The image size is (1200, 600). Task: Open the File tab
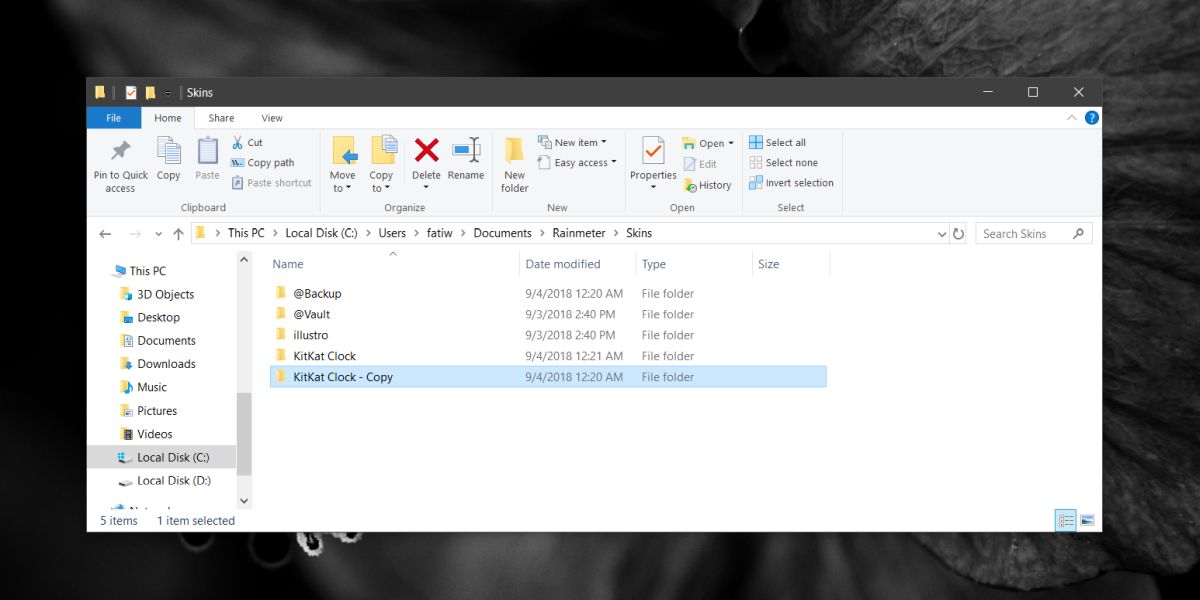pyautogui.click(x=114, y=118)
